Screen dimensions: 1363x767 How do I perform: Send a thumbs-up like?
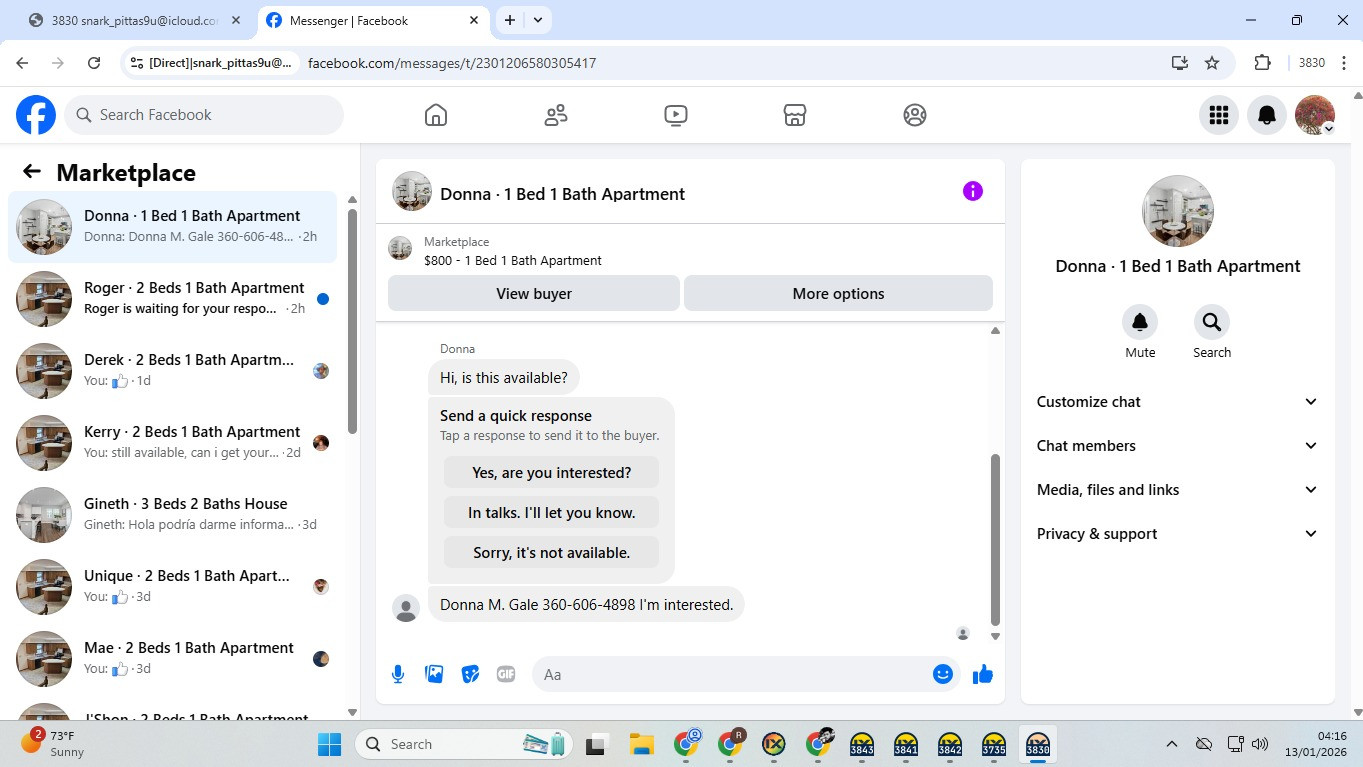983,674
